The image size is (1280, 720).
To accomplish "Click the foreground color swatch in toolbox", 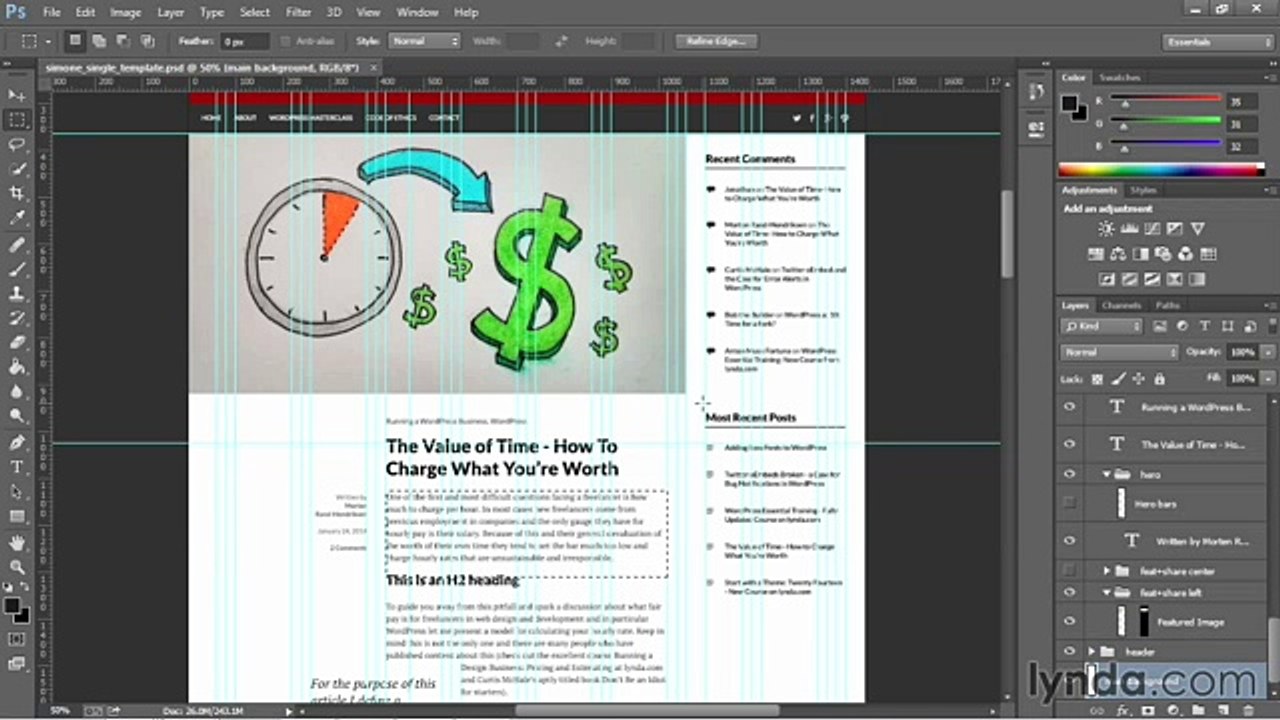I will [13, 605].
